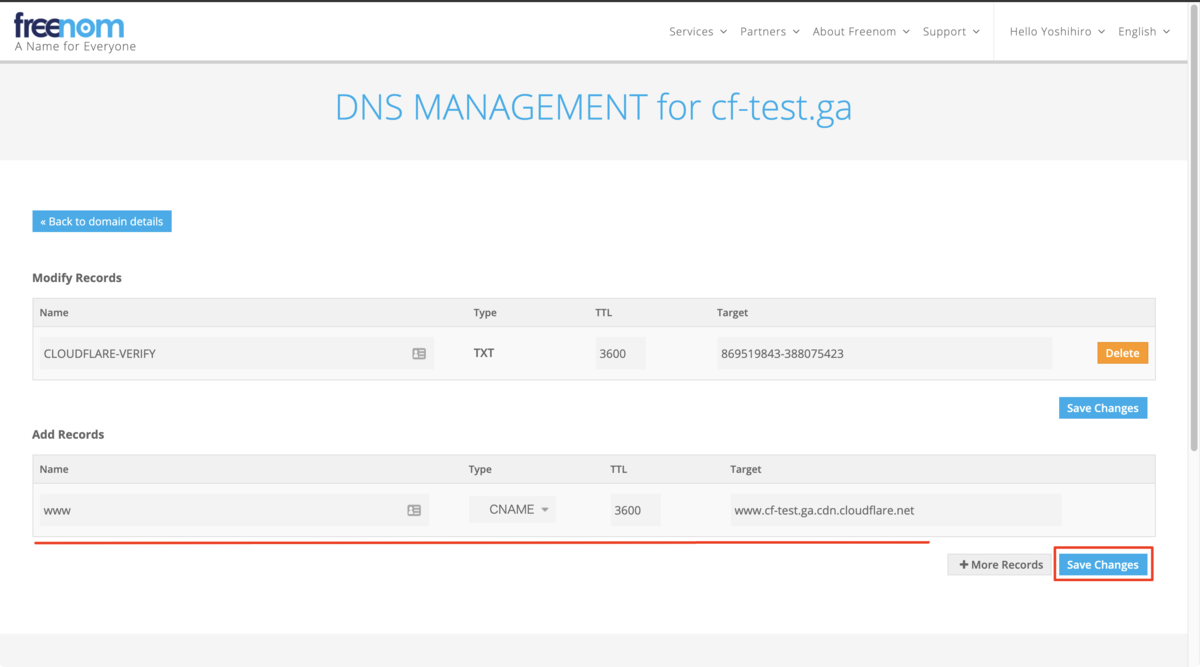Open the English language dropdown
This screenshot has width=1200, height=667.
click(x=1144, y=31)
